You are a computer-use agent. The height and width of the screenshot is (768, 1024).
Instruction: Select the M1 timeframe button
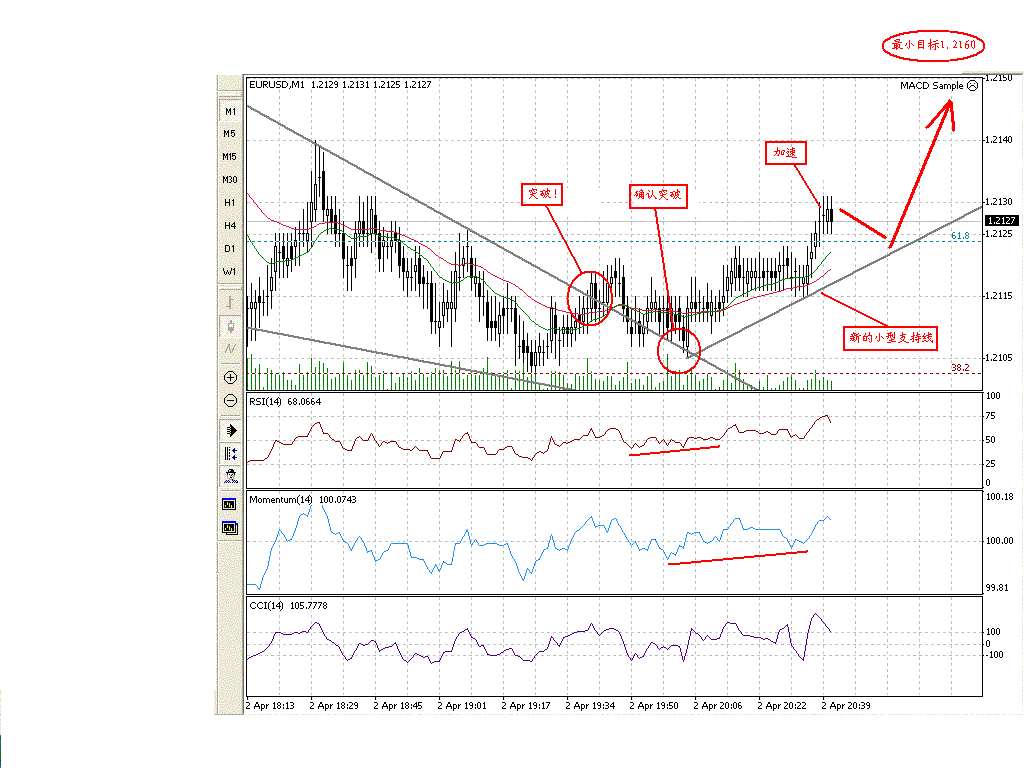(x=230, y=112)
